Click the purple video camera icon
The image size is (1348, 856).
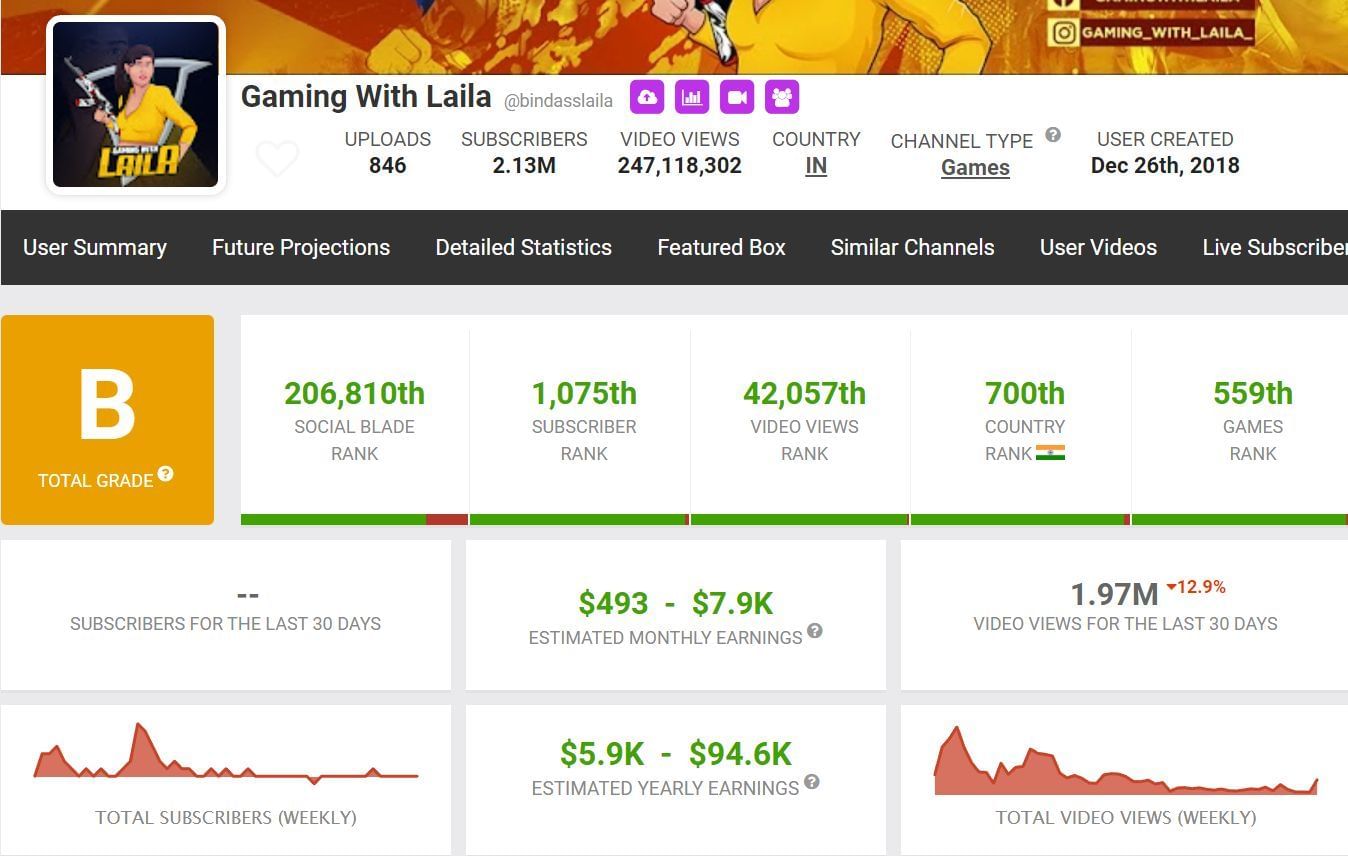pos(737,97)
